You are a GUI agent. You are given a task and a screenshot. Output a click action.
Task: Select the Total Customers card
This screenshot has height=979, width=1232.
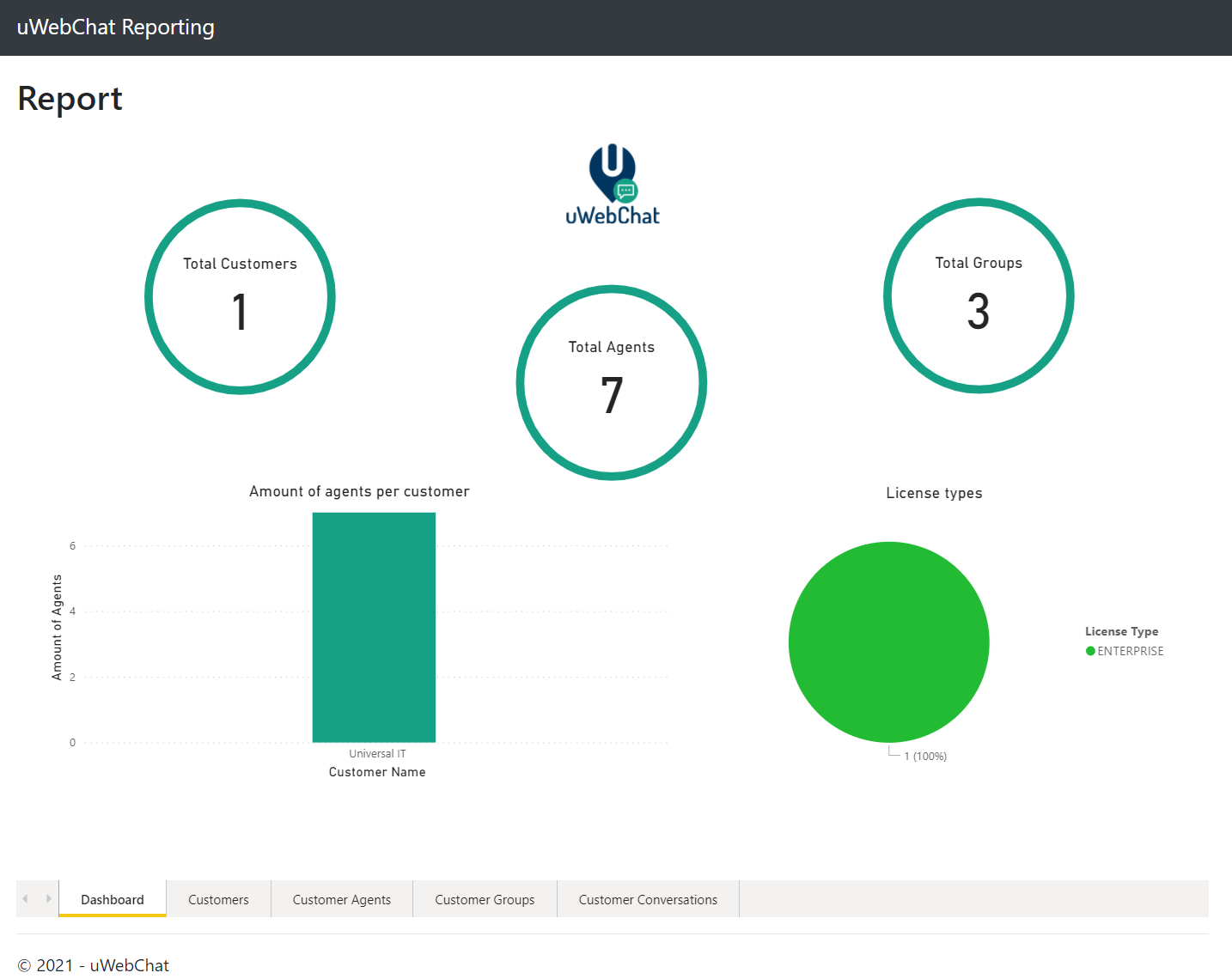(x=240, y=296)
